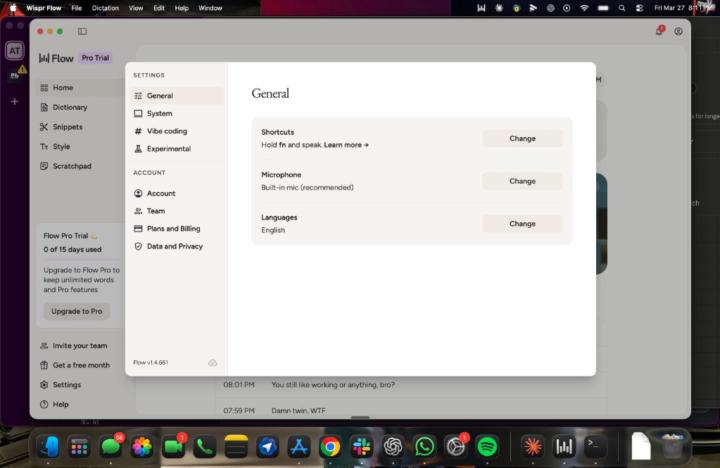This screenshot has width=720, height=468.
Task: Toggle the sidebar panel icon
Action: pos(82,31)
